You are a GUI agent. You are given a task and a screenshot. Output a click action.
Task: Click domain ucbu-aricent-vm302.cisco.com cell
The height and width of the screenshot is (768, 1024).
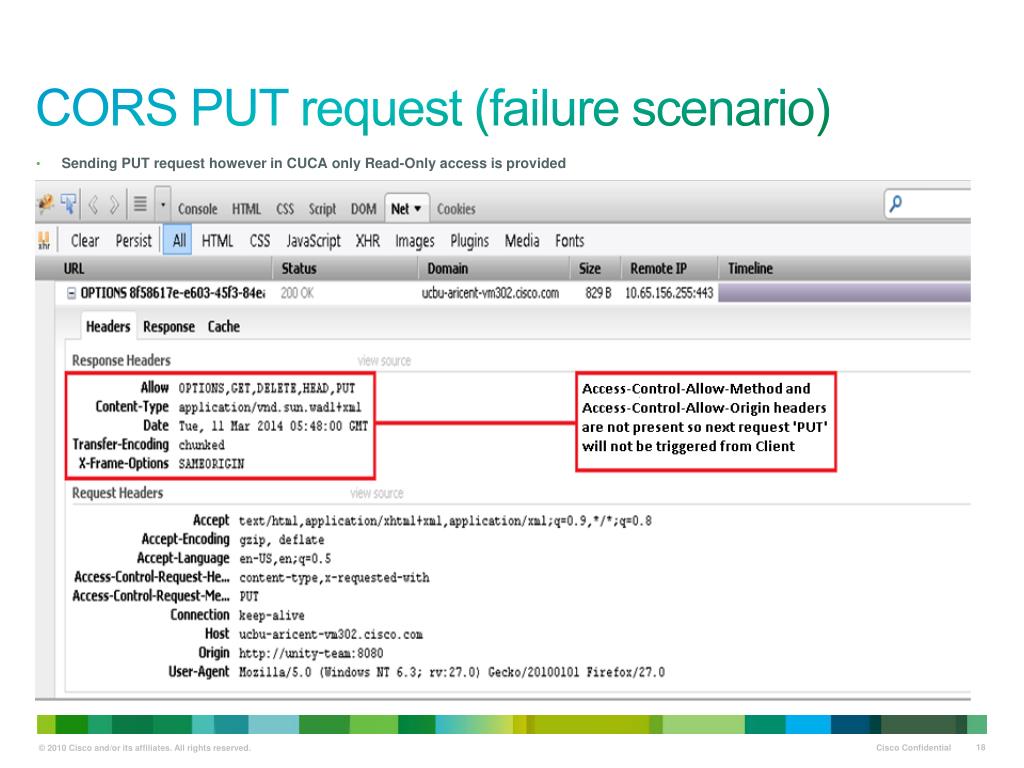(x=490, y=293)
